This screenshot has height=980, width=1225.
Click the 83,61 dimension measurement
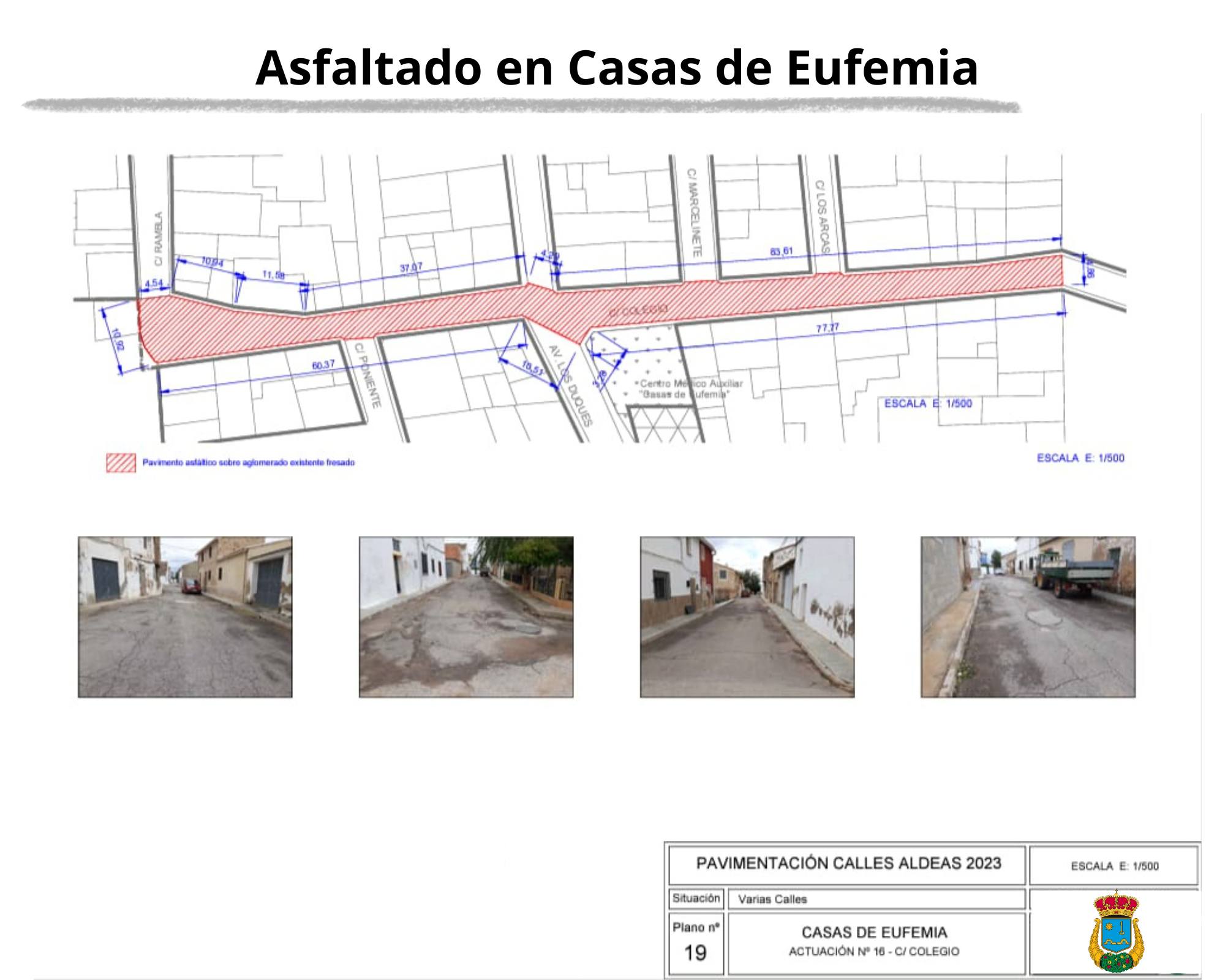pos(782,251)
